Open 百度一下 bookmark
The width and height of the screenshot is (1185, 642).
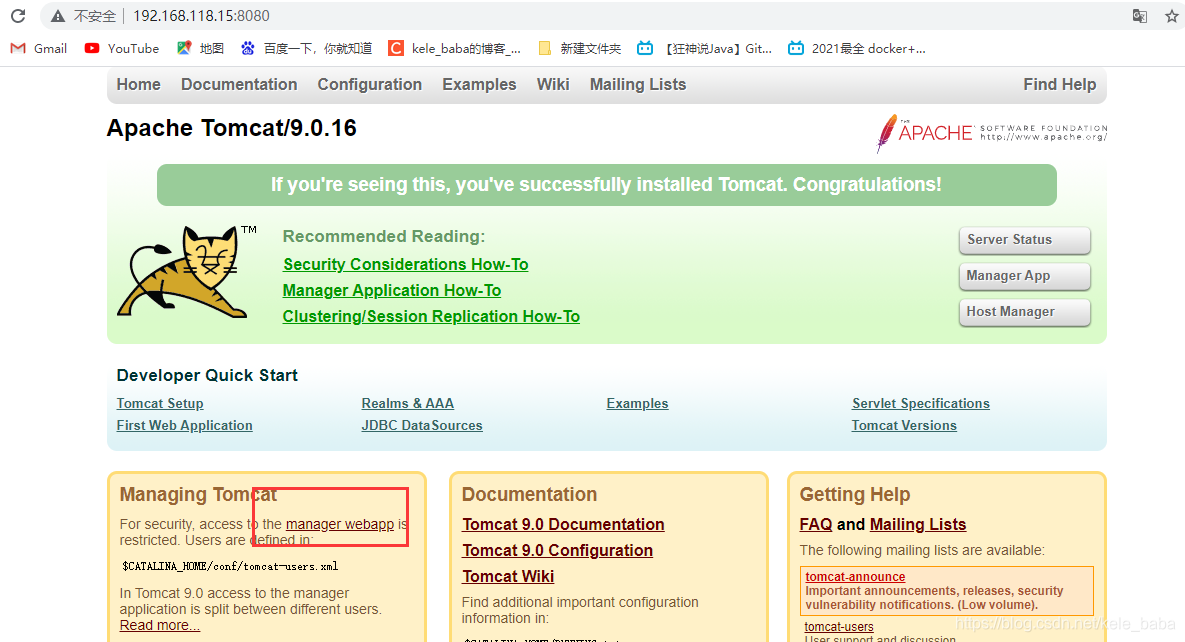pos(306,48)
